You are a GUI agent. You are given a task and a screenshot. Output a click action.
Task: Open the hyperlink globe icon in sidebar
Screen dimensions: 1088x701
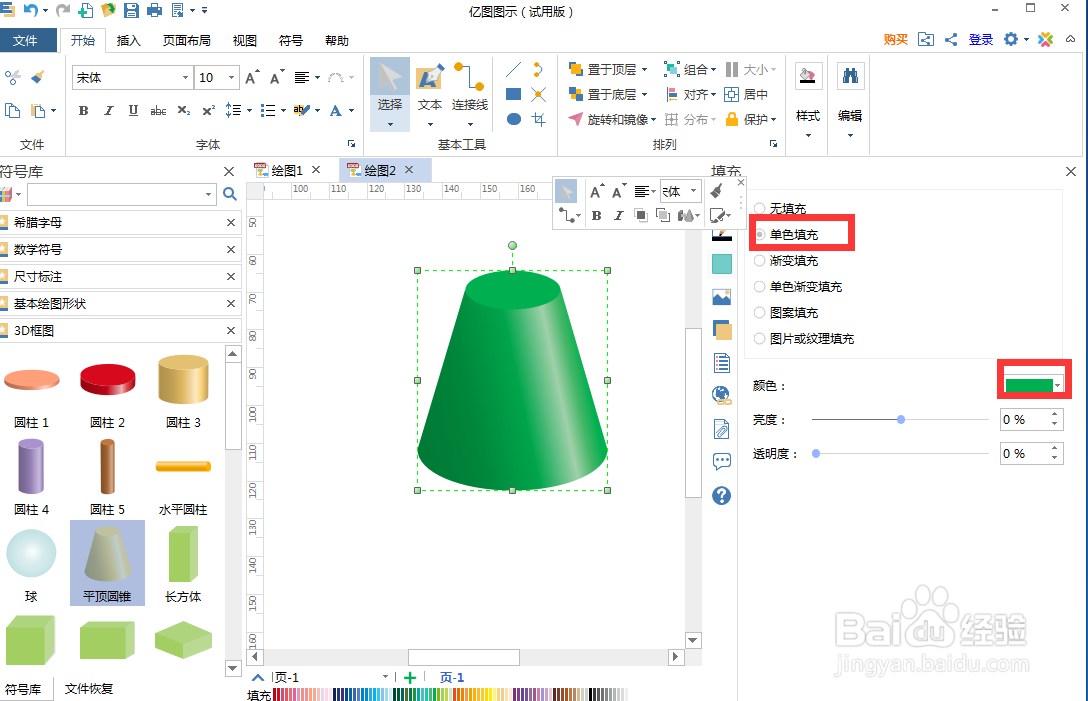[722, 396]
